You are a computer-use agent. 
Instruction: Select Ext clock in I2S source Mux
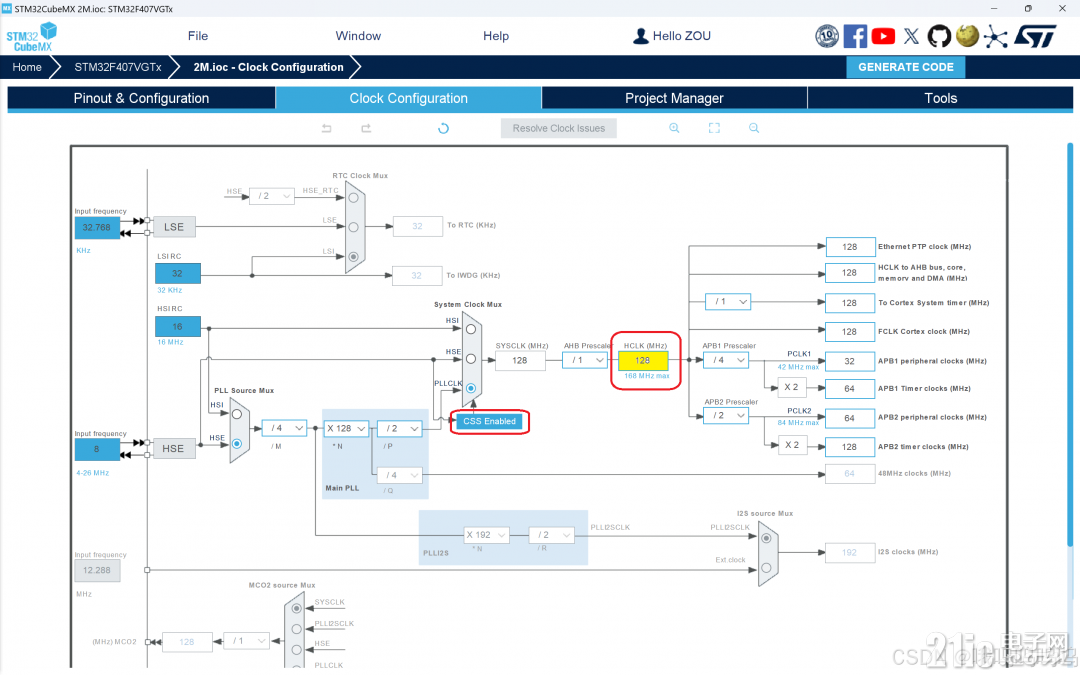(x=766, y=568)
